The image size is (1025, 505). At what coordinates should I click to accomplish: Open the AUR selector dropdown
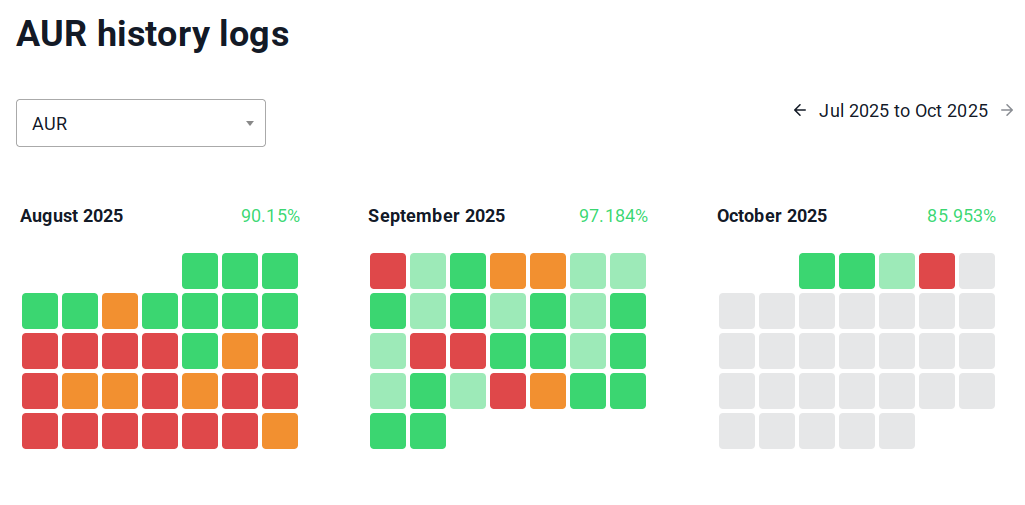click(x=141, y=123)
